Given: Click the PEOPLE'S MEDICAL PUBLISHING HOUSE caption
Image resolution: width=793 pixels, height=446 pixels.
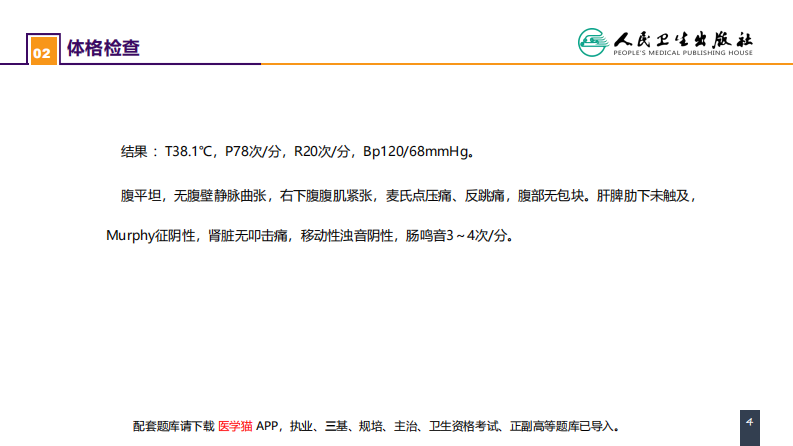Looking at the screenshot, I should point(683,53).
